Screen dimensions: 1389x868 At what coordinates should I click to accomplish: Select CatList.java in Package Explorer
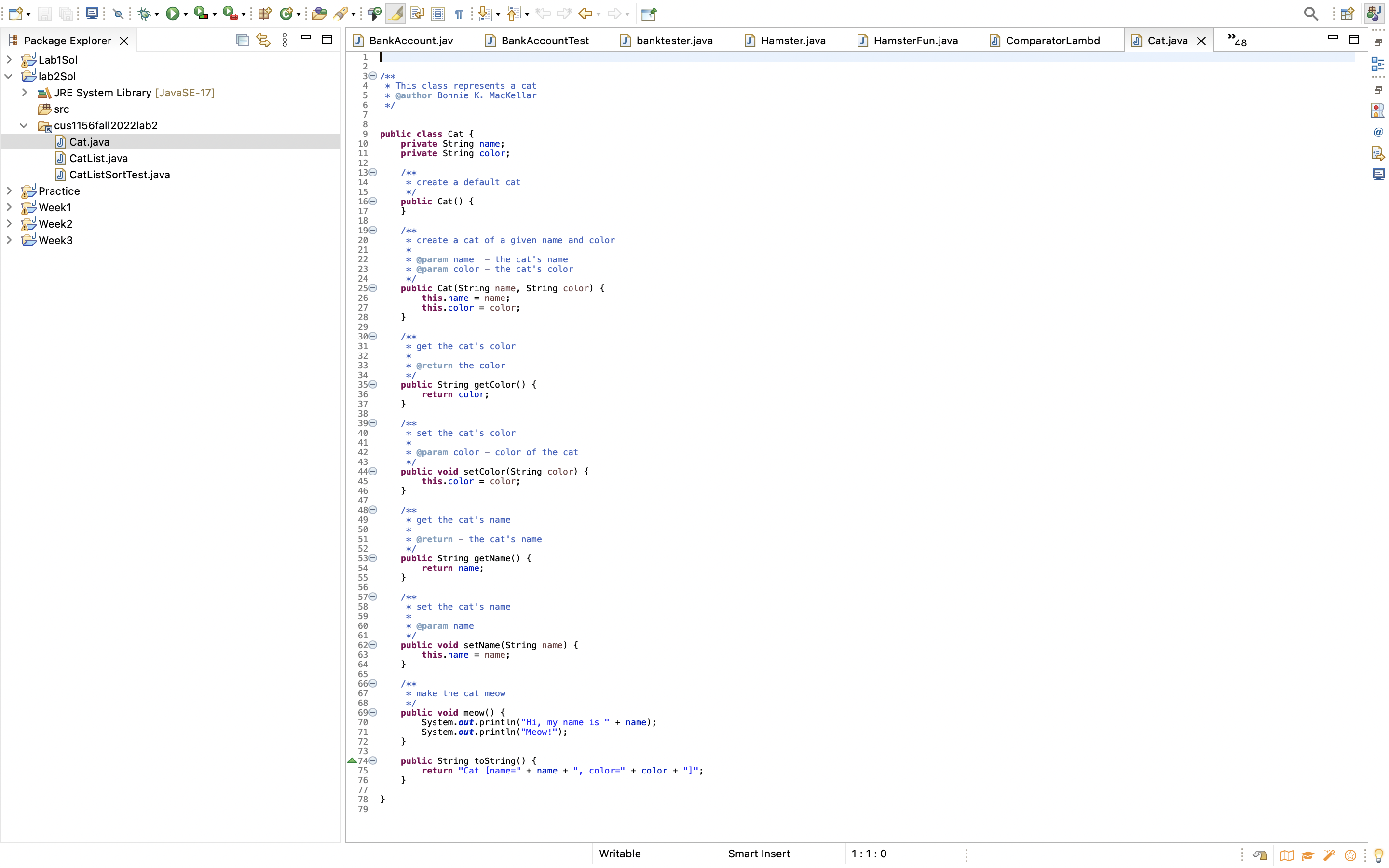click(x=98, y=158)
